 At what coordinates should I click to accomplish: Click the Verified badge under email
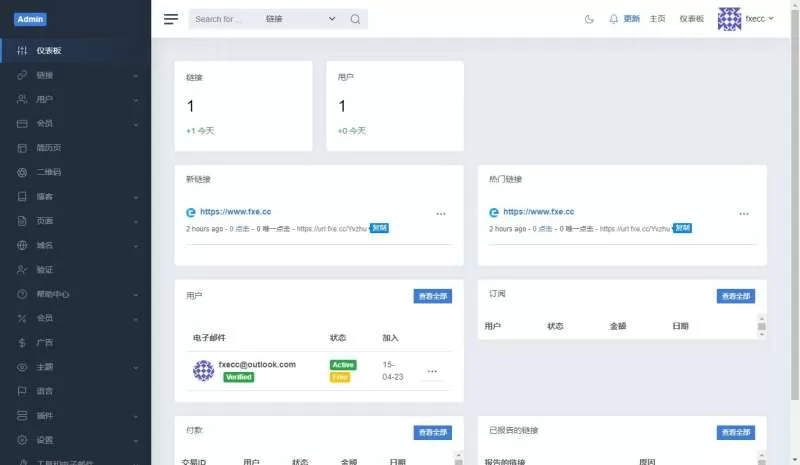point(239,377)
